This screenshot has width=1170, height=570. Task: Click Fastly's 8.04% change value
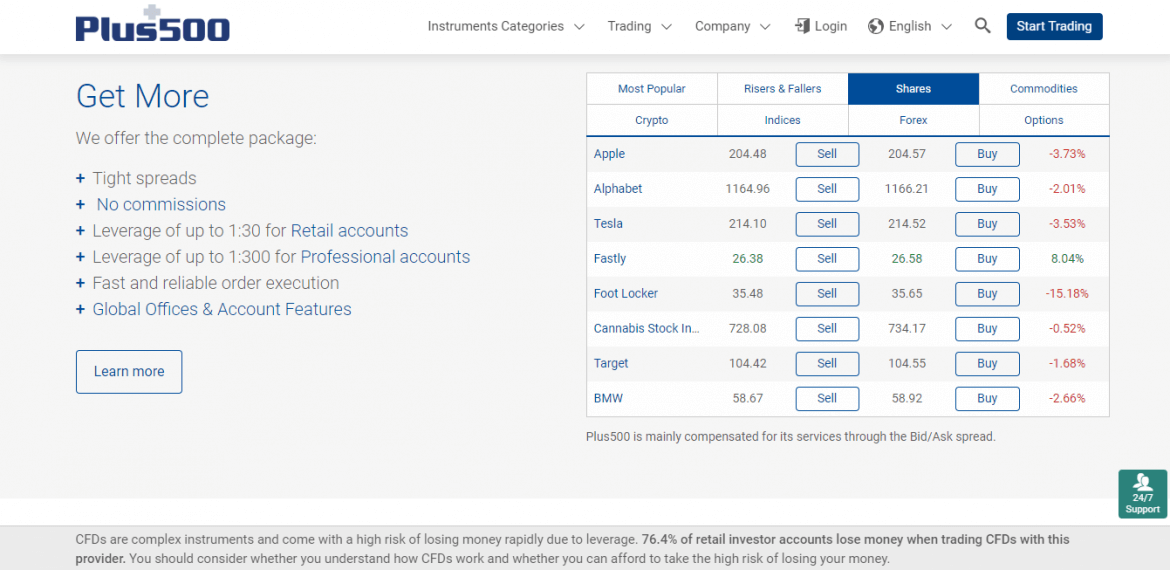coord(1067,259)
